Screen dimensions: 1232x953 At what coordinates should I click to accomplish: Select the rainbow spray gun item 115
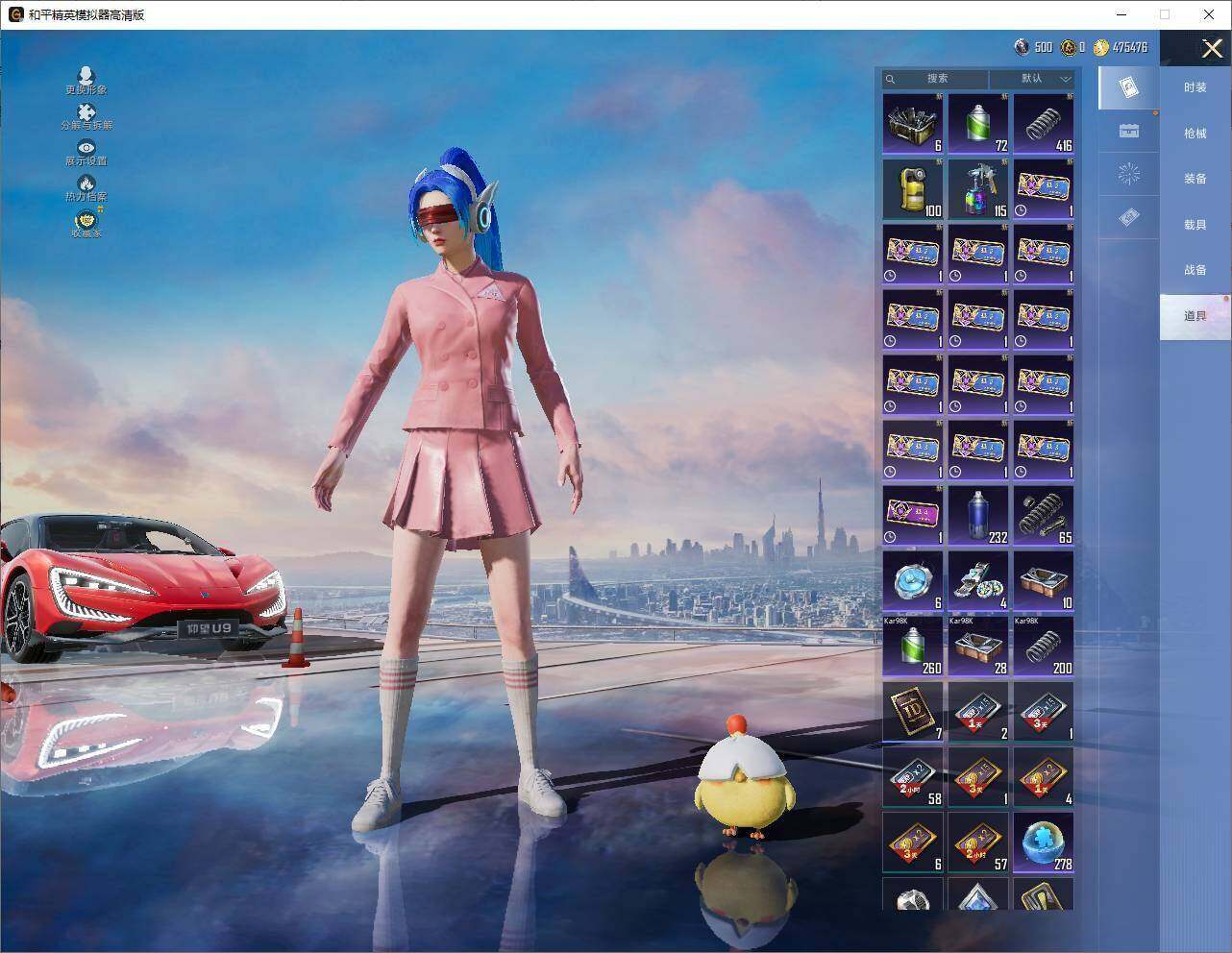click(x=978, y=188)
